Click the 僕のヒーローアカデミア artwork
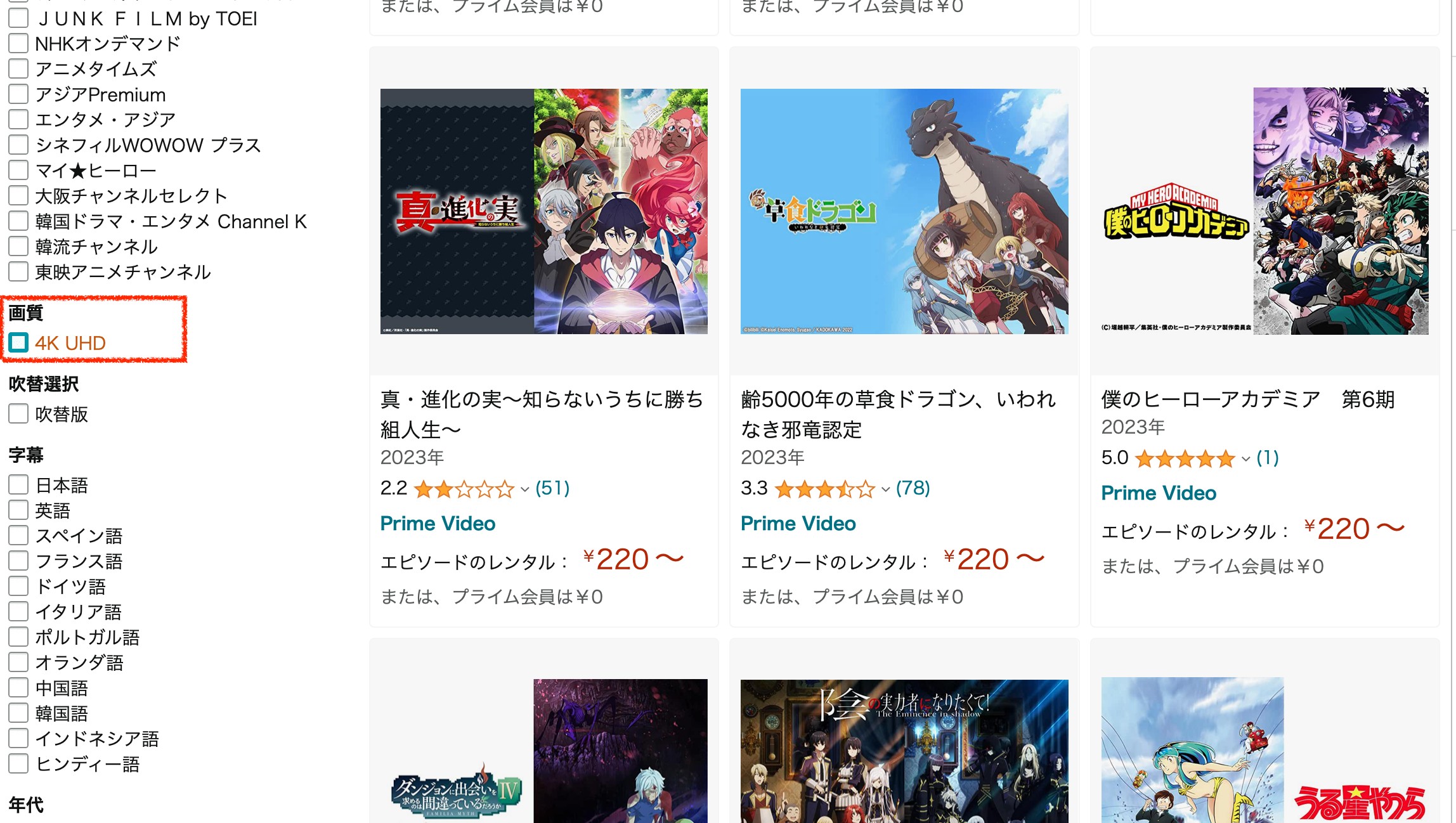 [1265, 211]
